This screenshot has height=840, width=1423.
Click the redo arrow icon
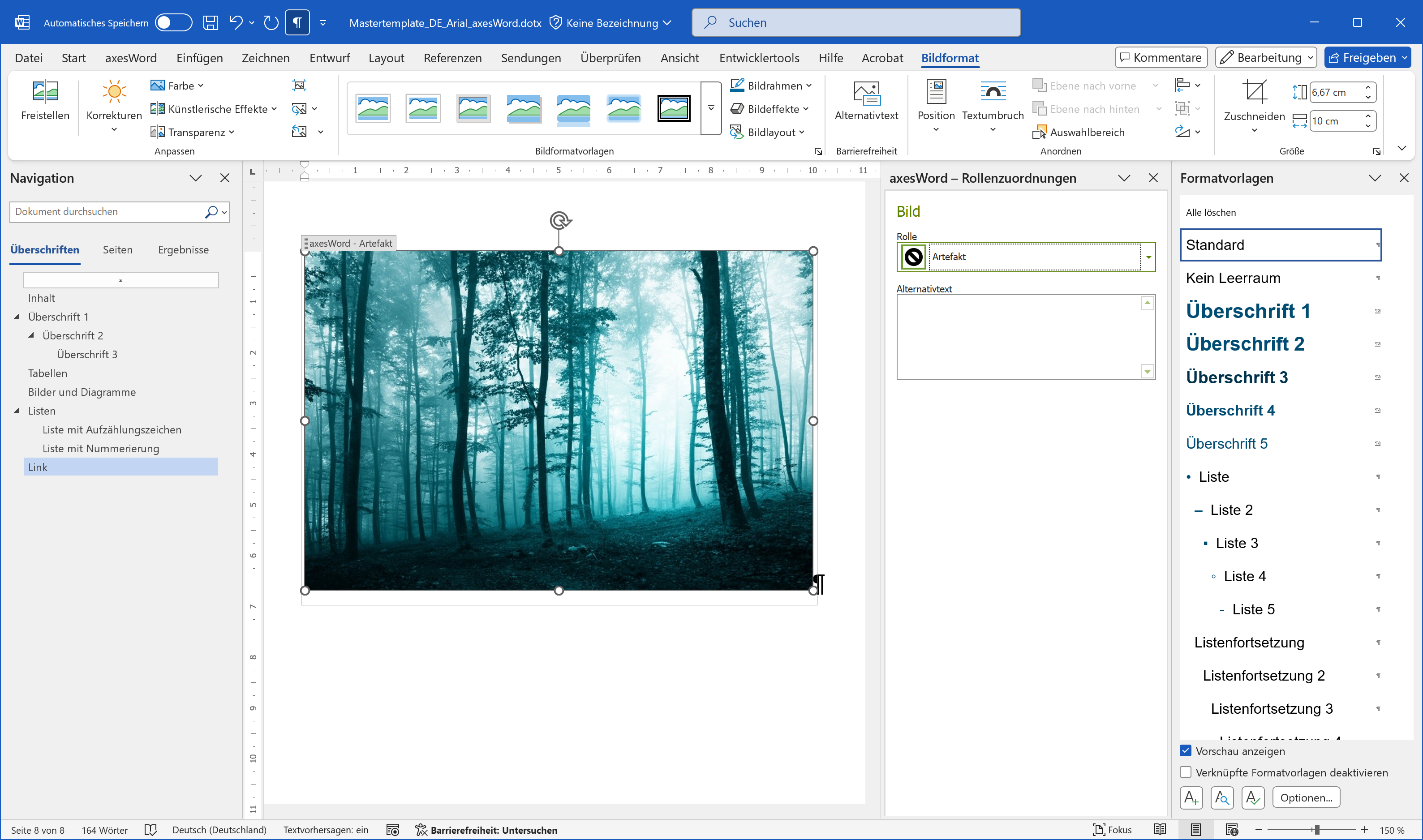(271, 23)
